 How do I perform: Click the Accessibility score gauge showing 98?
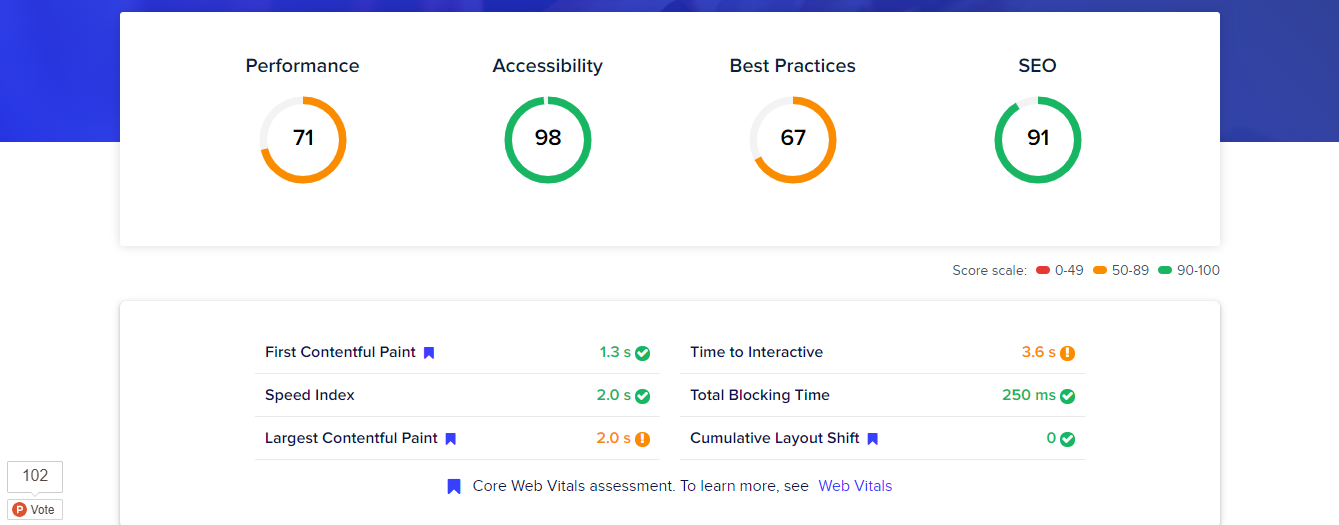click(x=548, y=140)
